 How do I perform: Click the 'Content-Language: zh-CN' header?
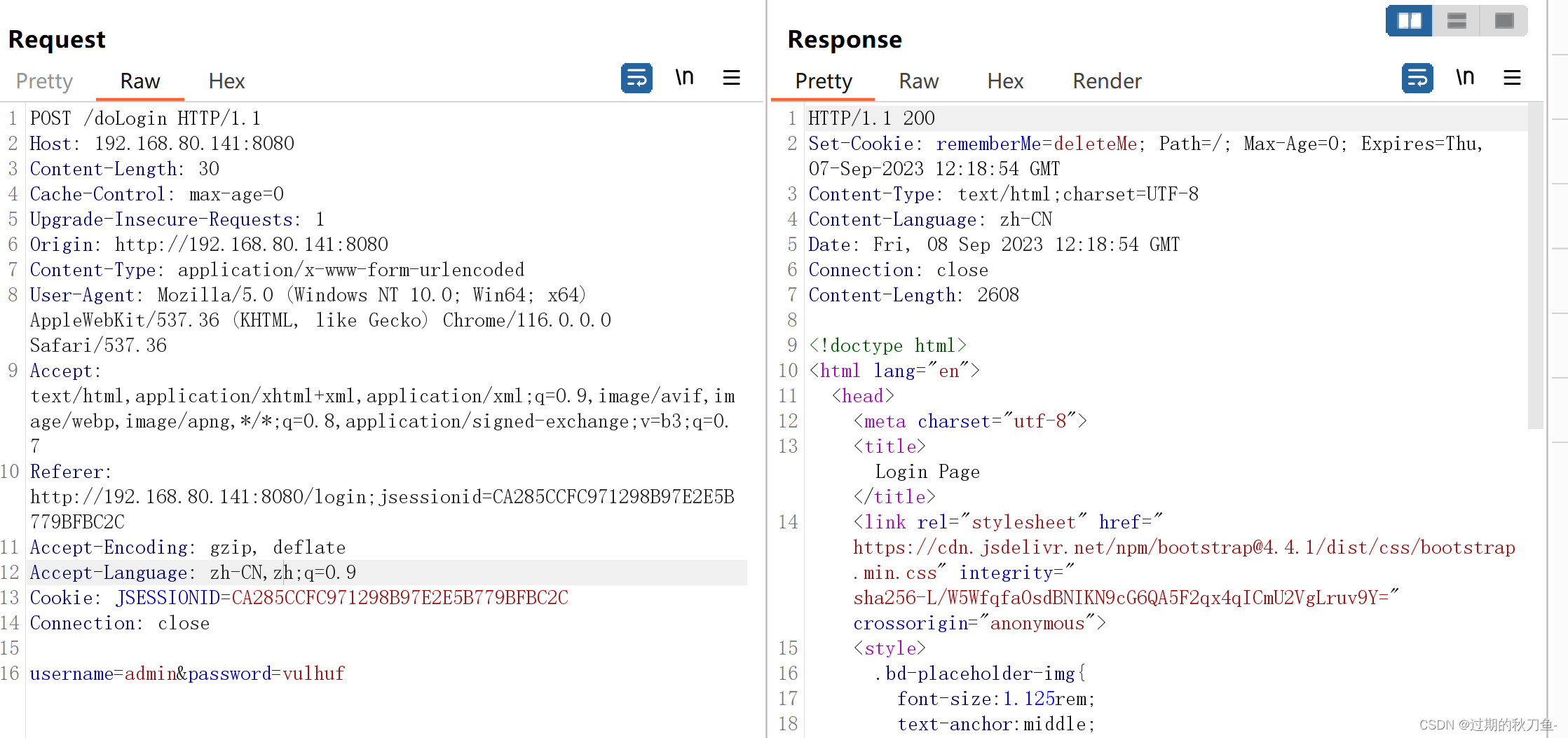pos(930,219)
